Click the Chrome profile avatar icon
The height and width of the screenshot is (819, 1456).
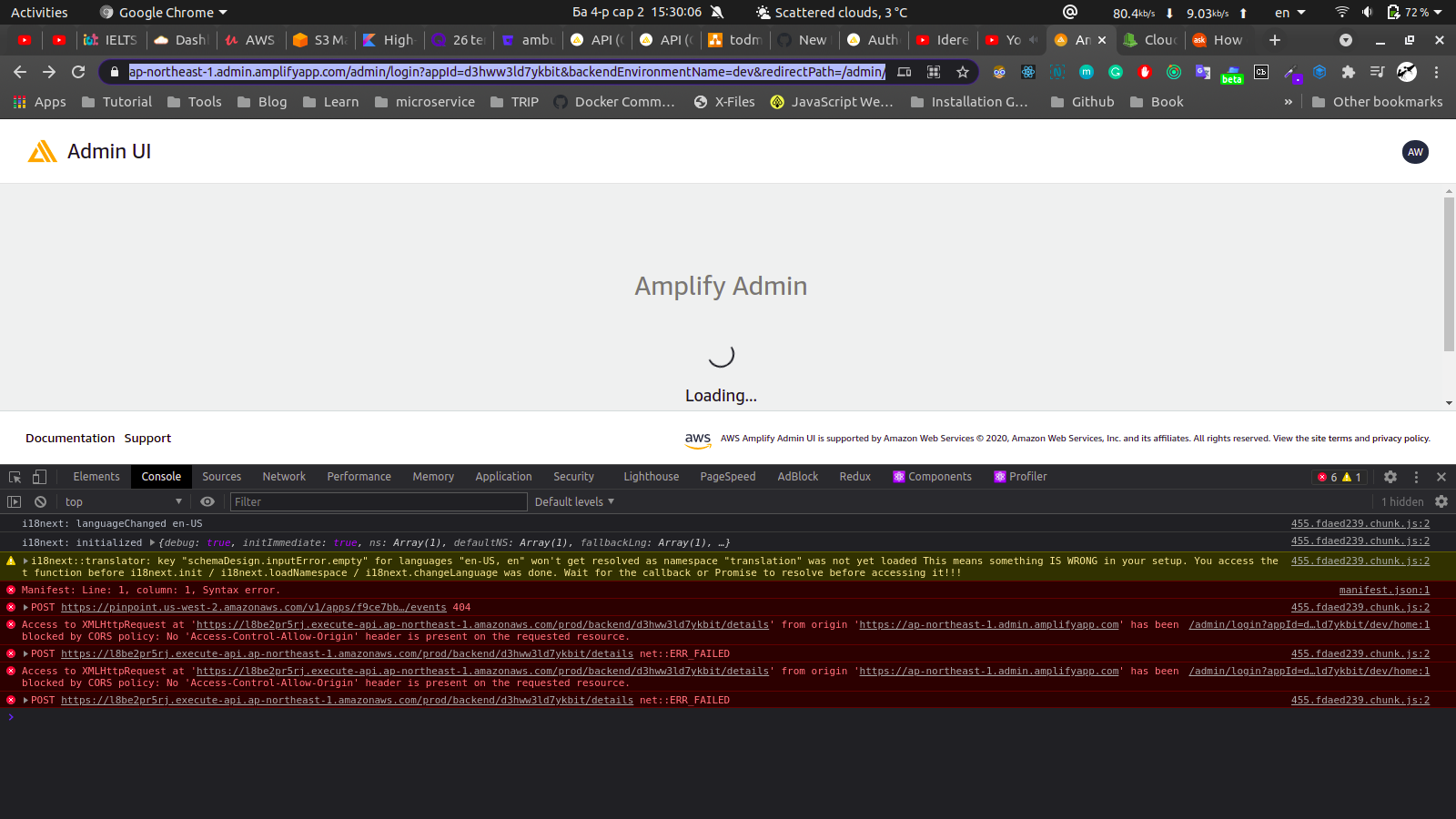(1407, 72)
